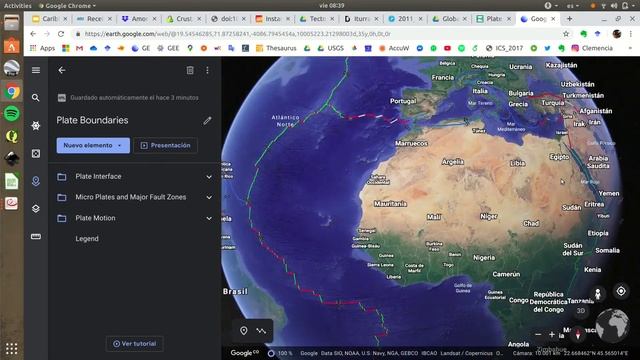Viewport: 640px width, 360px height.
Task: Open the Google Chrome app menu in top bar
Action: pos(67,6)
